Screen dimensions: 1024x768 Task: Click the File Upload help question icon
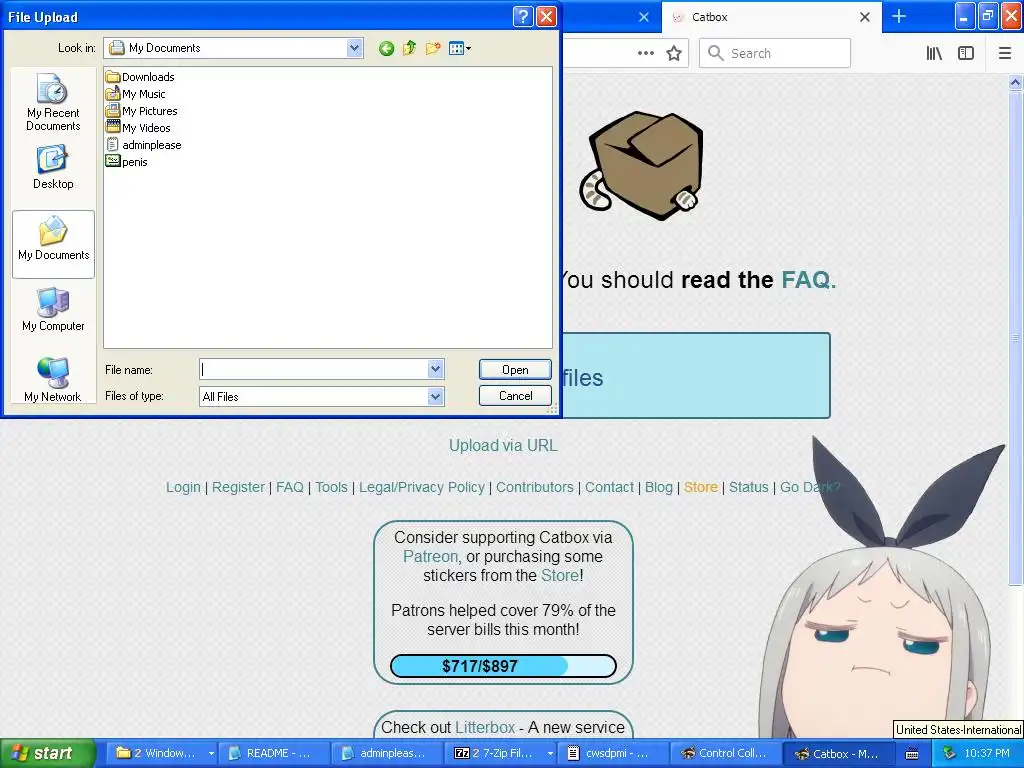[x=523, y=16]
